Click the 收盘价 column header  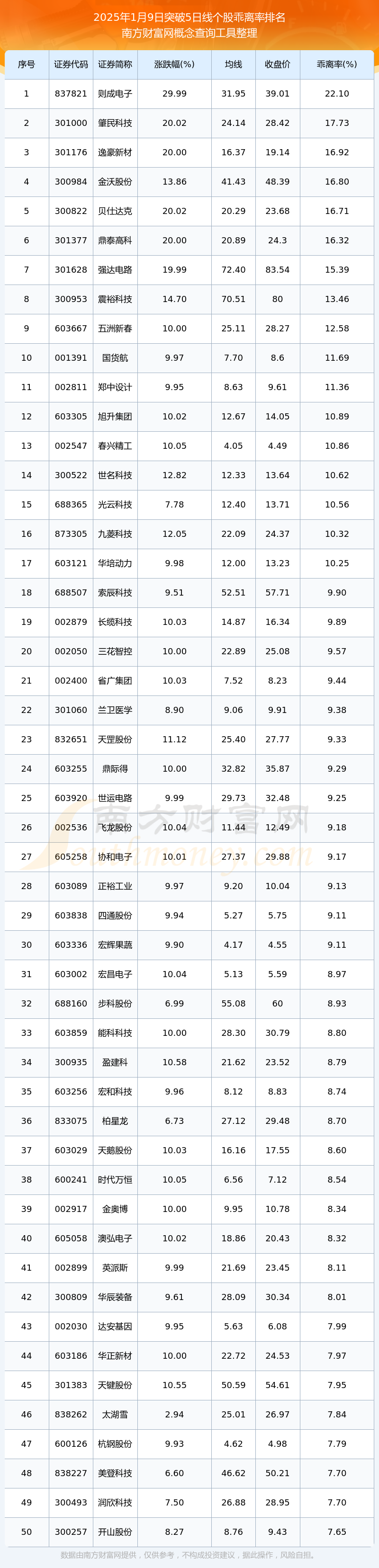277,64
